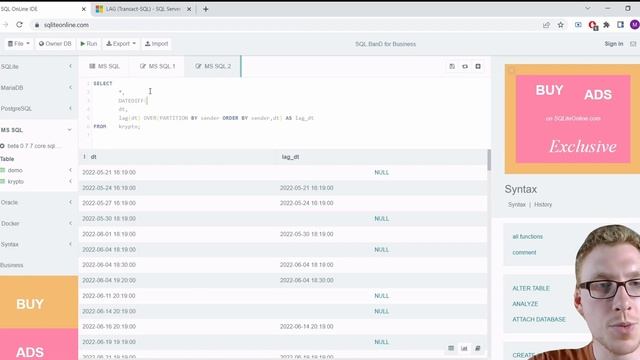
Task: Open a new browser tab
Action: (x=206, y=9)
